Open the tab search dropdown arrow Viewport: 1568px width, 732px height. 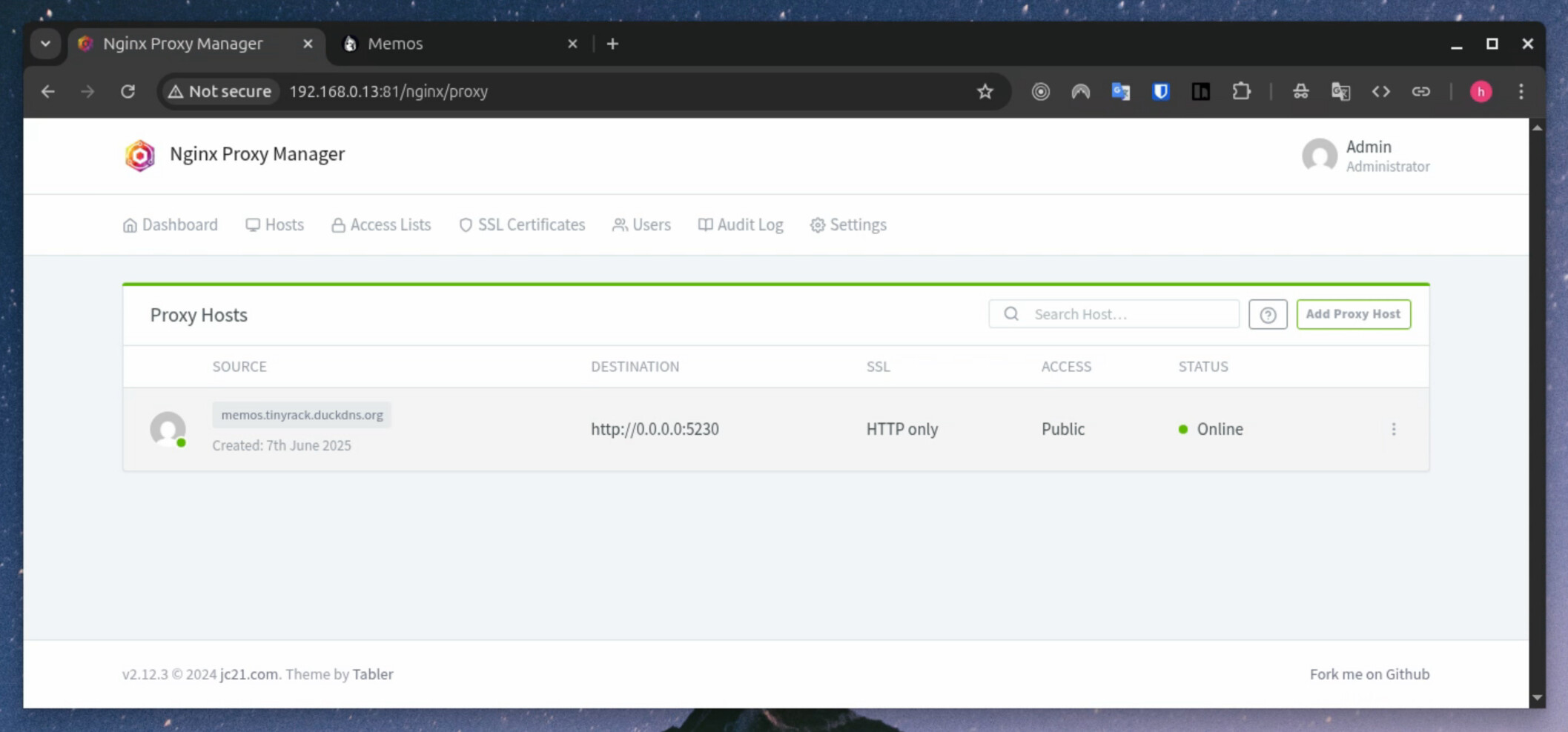pos(45,44)
